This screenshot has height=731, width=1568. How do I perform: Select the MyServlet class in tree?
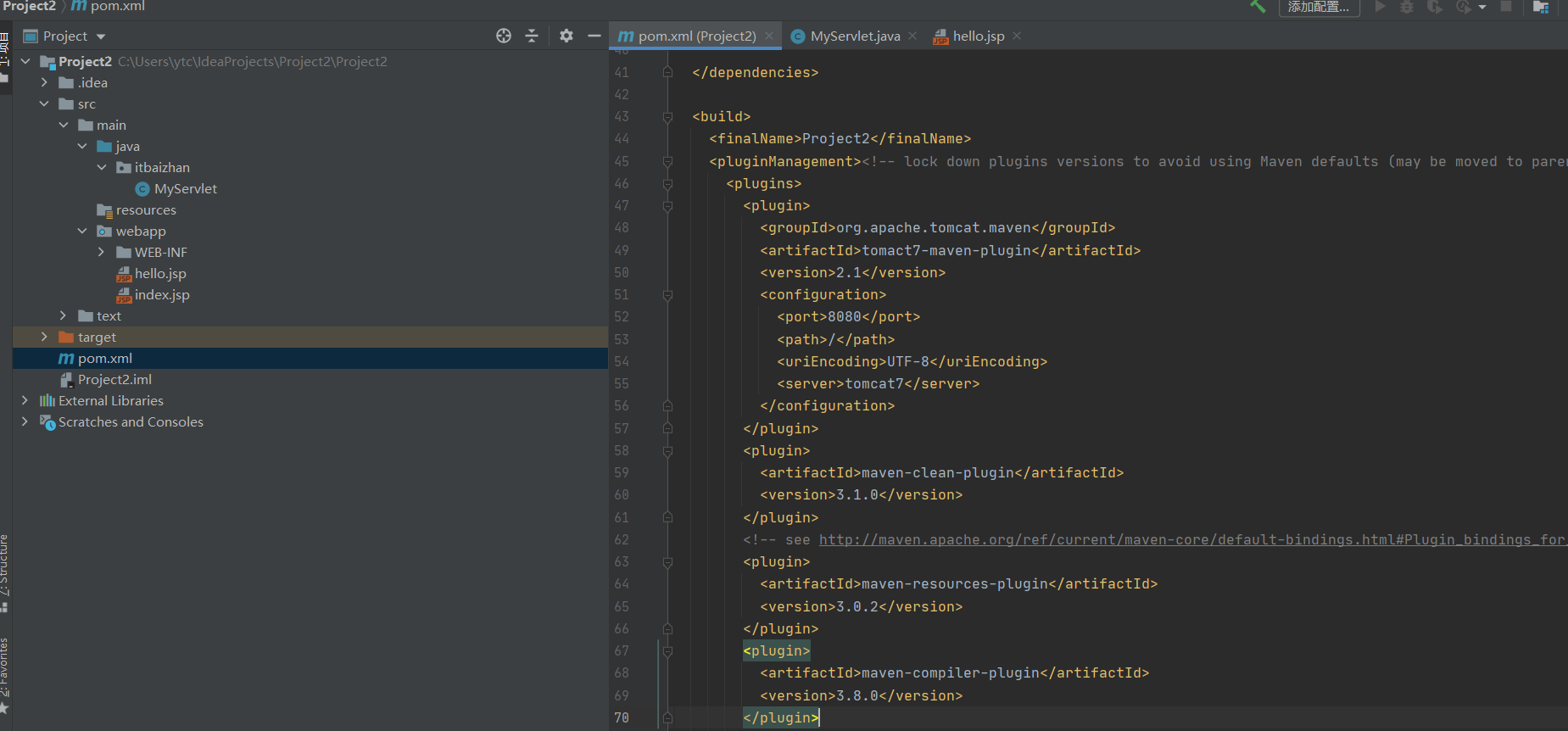[186, 188]
